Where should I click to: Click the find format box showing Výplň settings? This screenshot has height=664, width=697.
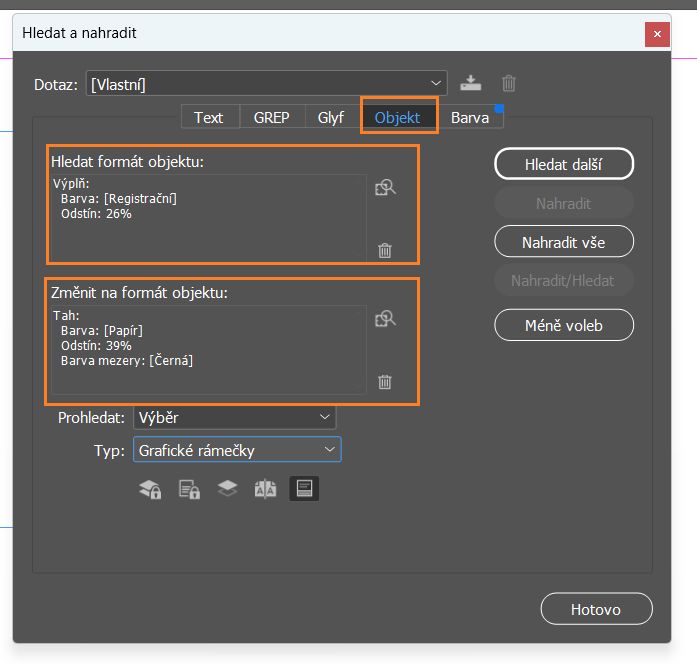(208, 217)
